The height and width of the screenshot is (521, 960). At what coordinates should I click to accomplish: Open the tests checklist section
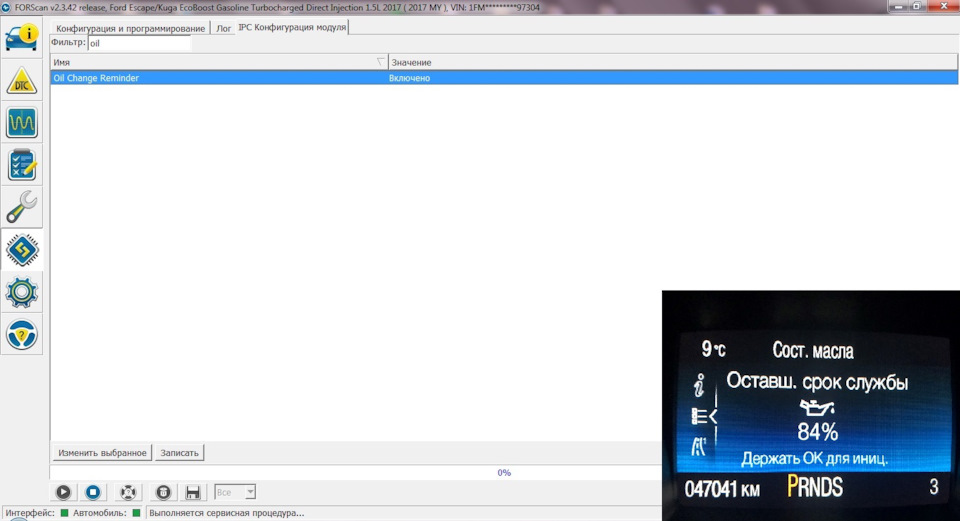tap(21, 165)
